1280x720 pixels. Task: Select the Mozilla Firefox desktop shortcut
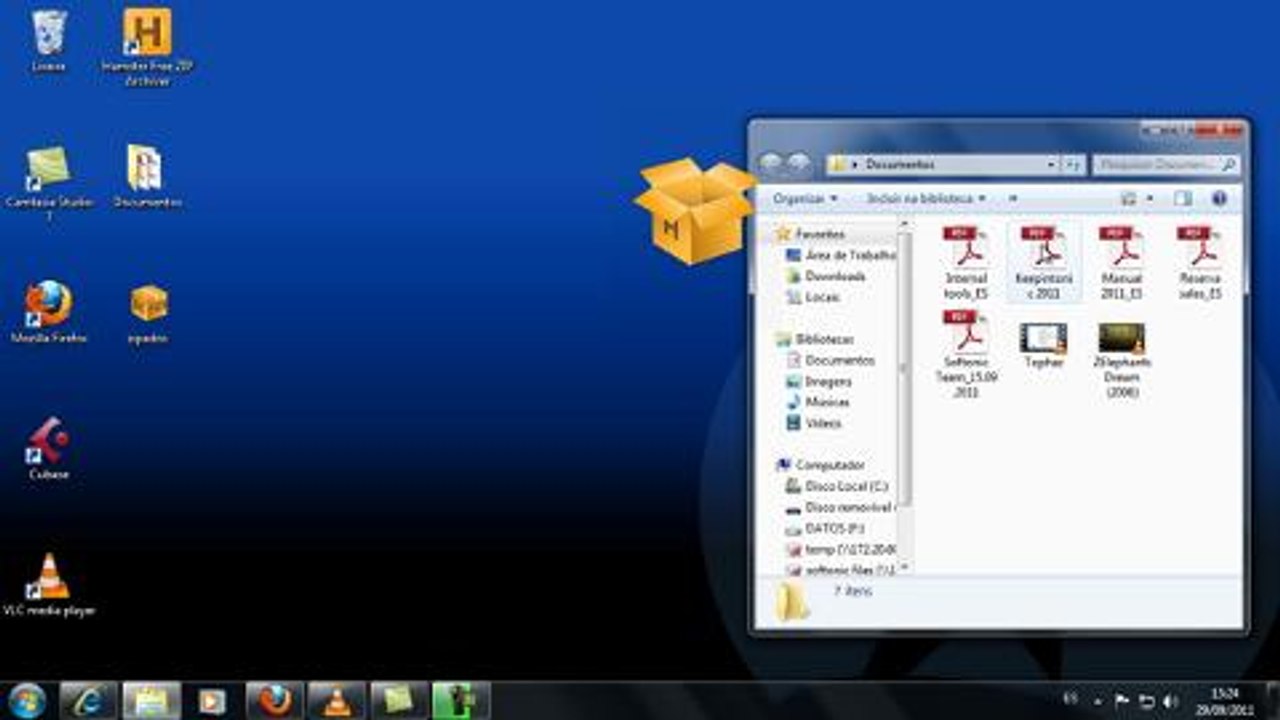point(48,312)
